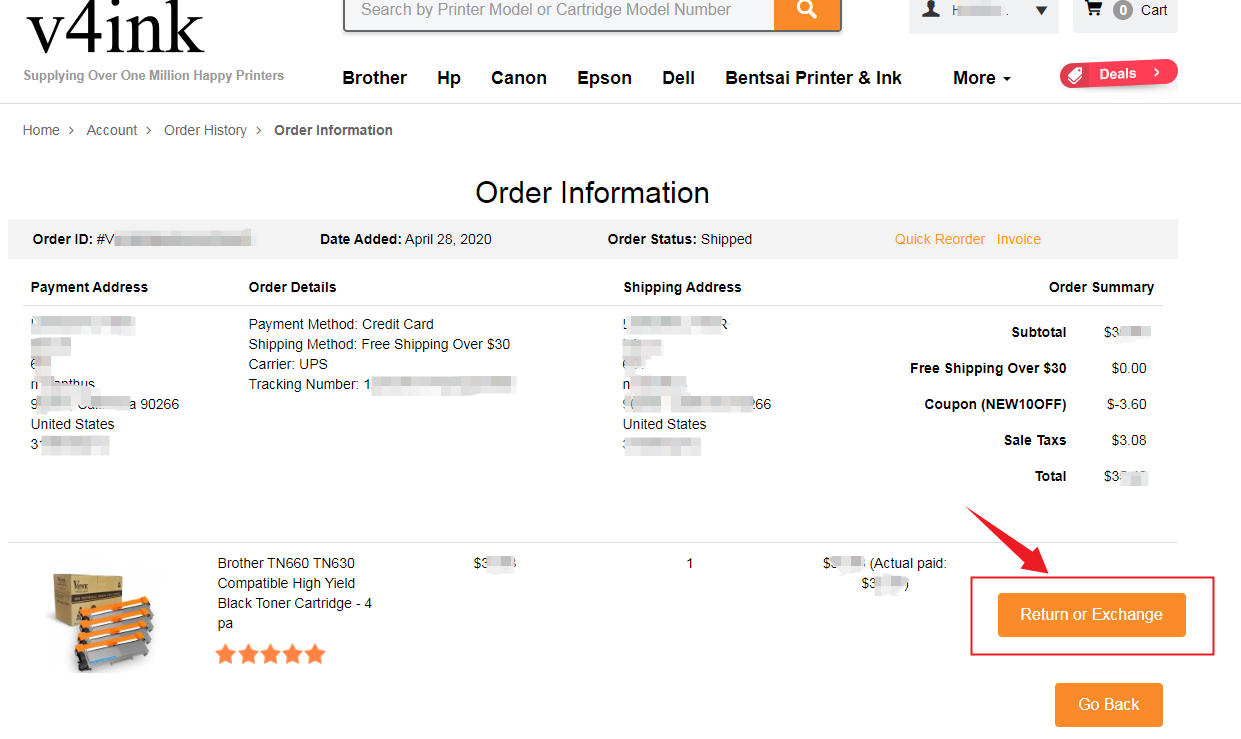
Task: Click the Order Information page heading
Action: 592,193
